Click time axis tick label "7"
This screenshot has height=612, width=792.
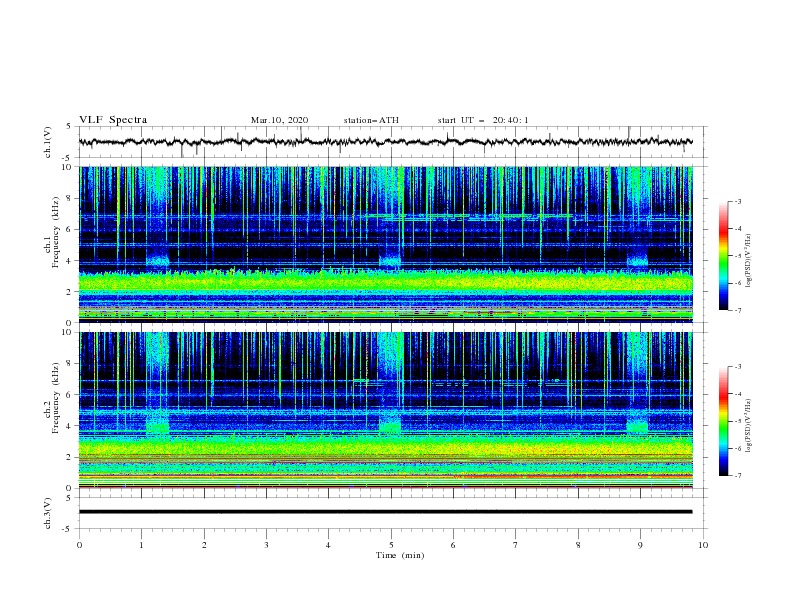pyautogui.click(x=516, y=545)
